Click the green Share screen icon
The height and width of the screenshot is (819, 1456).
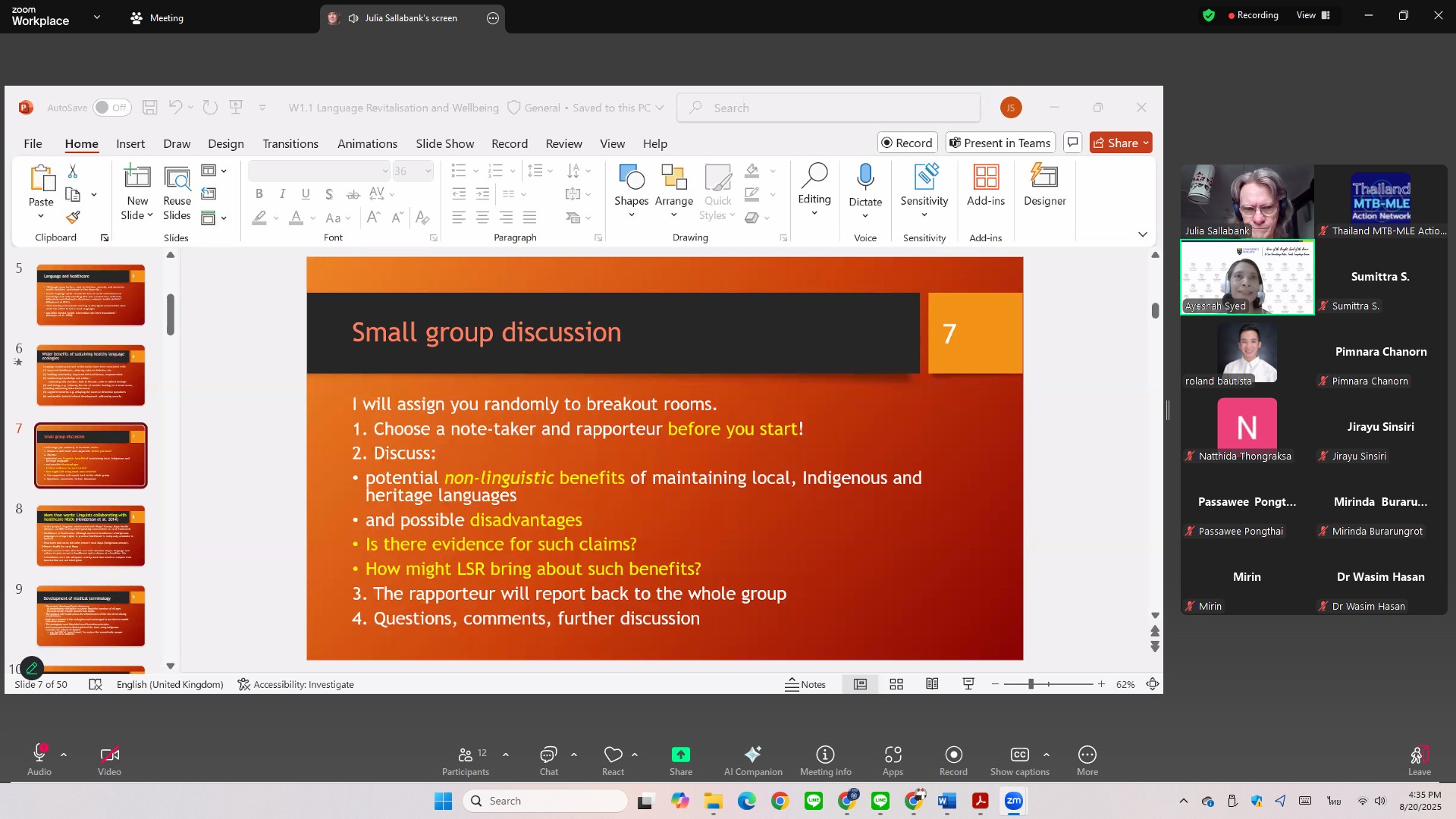click(x=680, y=755)
